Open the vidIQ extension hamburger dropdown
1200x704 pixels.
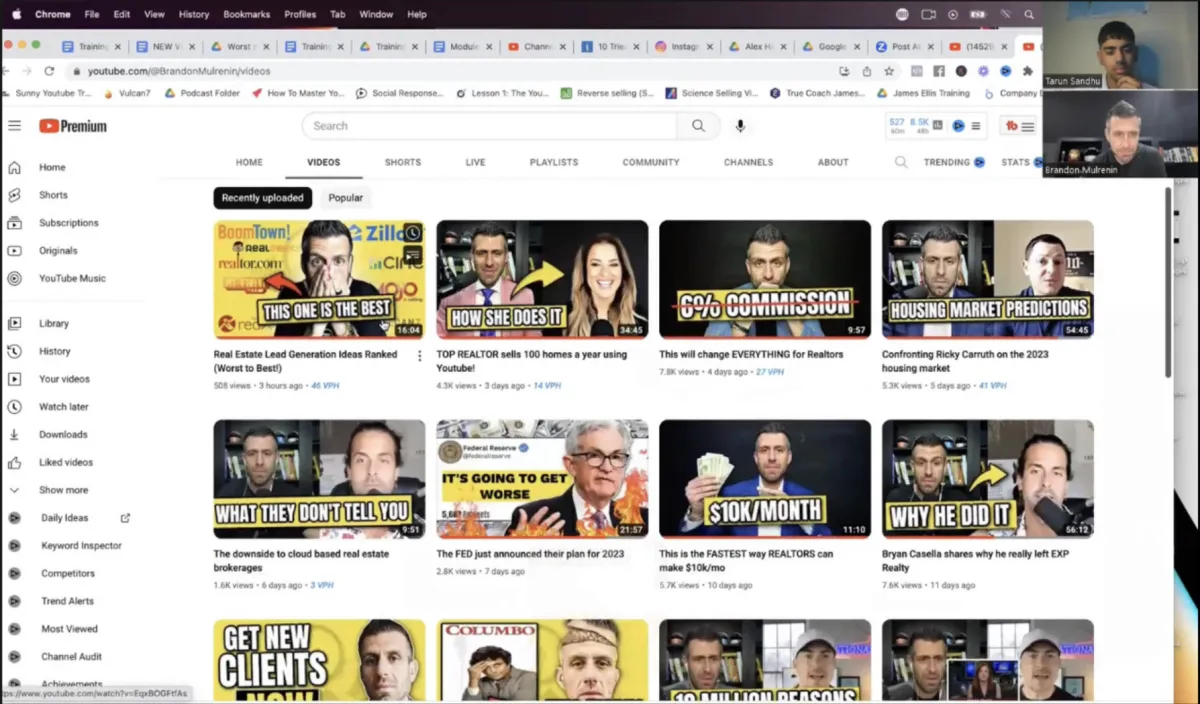(x=976, y=126)
